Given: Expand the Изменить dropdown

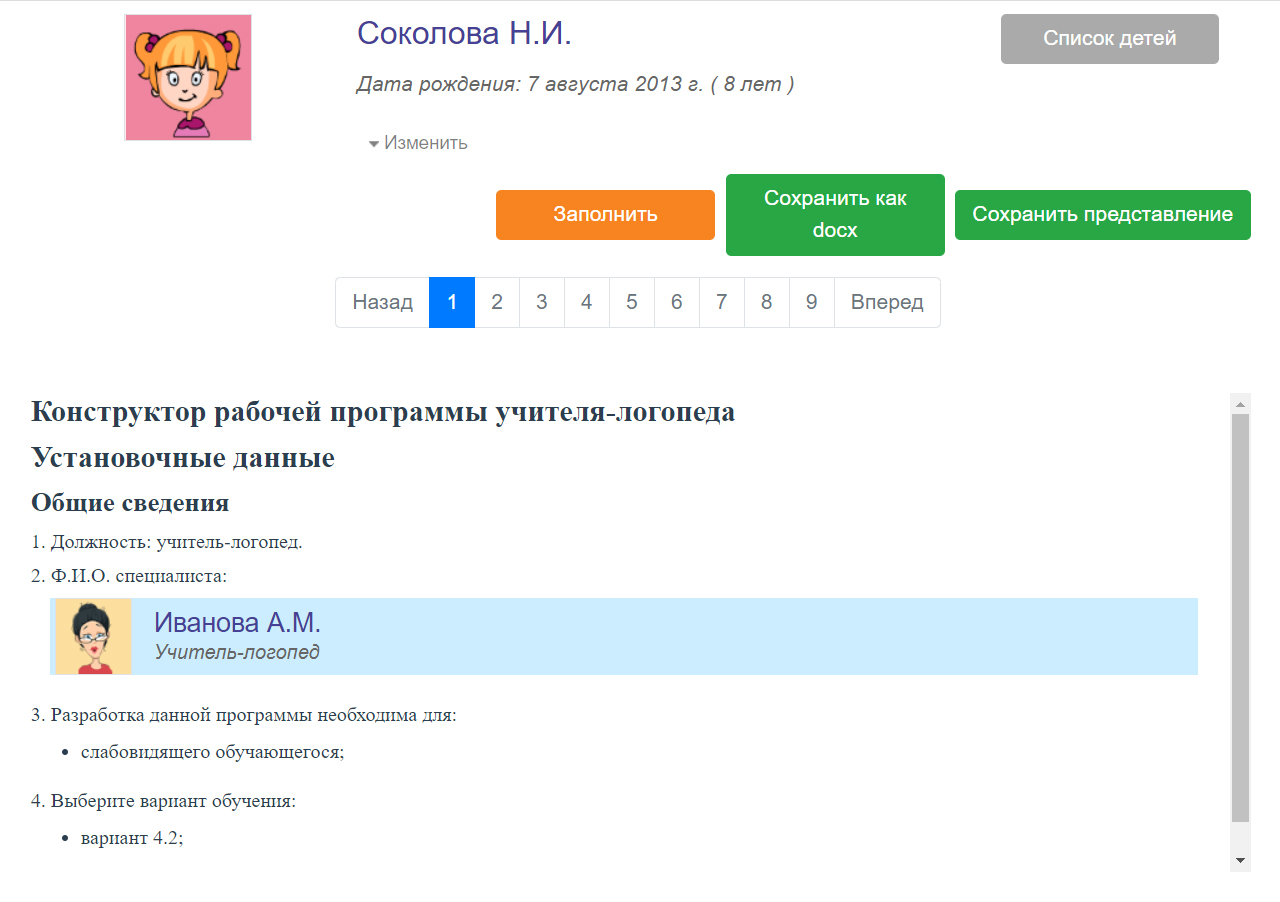Looking at the screenshot, I should tap(418, 143).
